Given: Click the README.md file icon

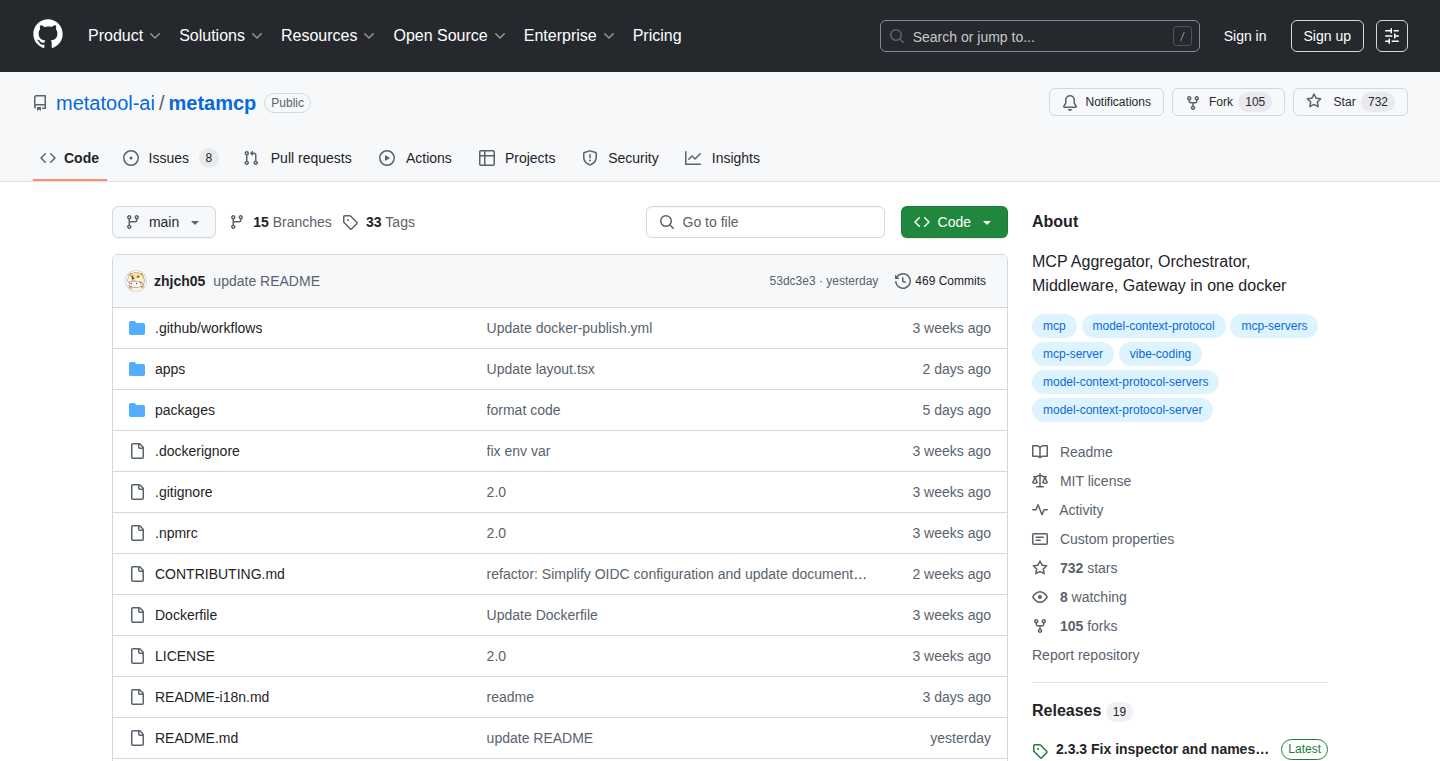Looking at the screenshot, I should pyautogui.click(x=137, y=738).
